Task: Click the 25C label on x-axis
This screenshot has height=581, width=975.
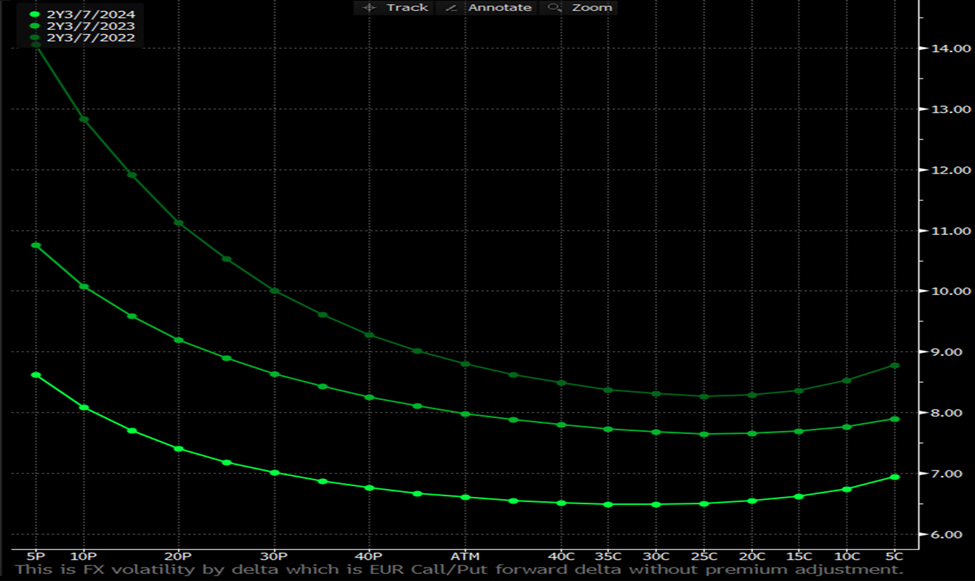Action: [x=704, y=556]
